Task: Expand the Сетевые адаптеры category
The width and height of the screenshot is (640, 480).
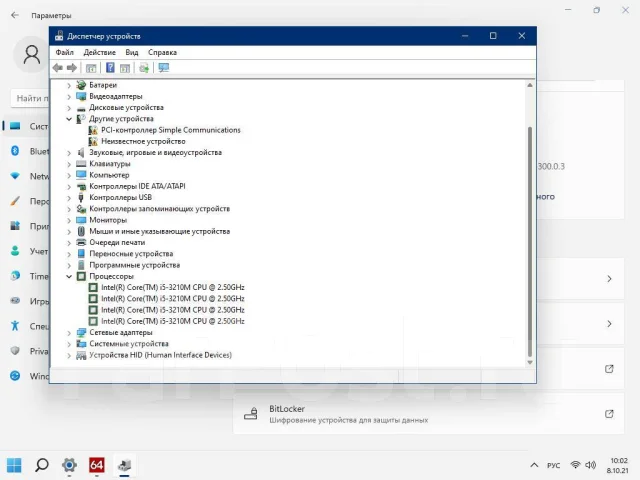Action: click(69, 333)
